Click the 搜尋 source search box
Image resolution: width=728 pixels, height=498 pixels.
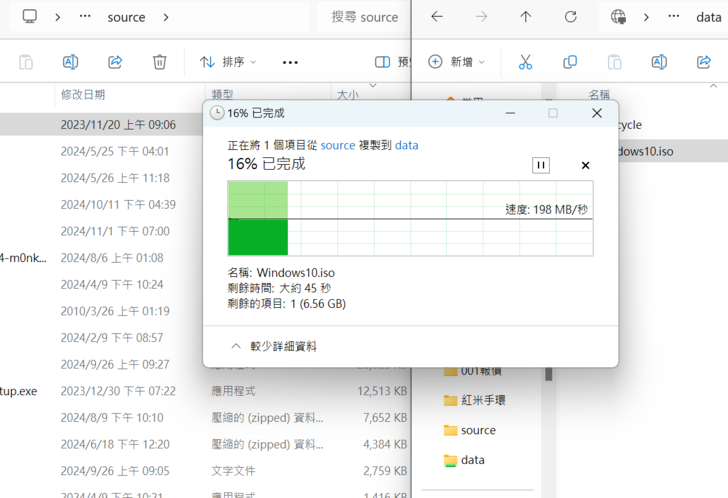click(x=364, y=17)
